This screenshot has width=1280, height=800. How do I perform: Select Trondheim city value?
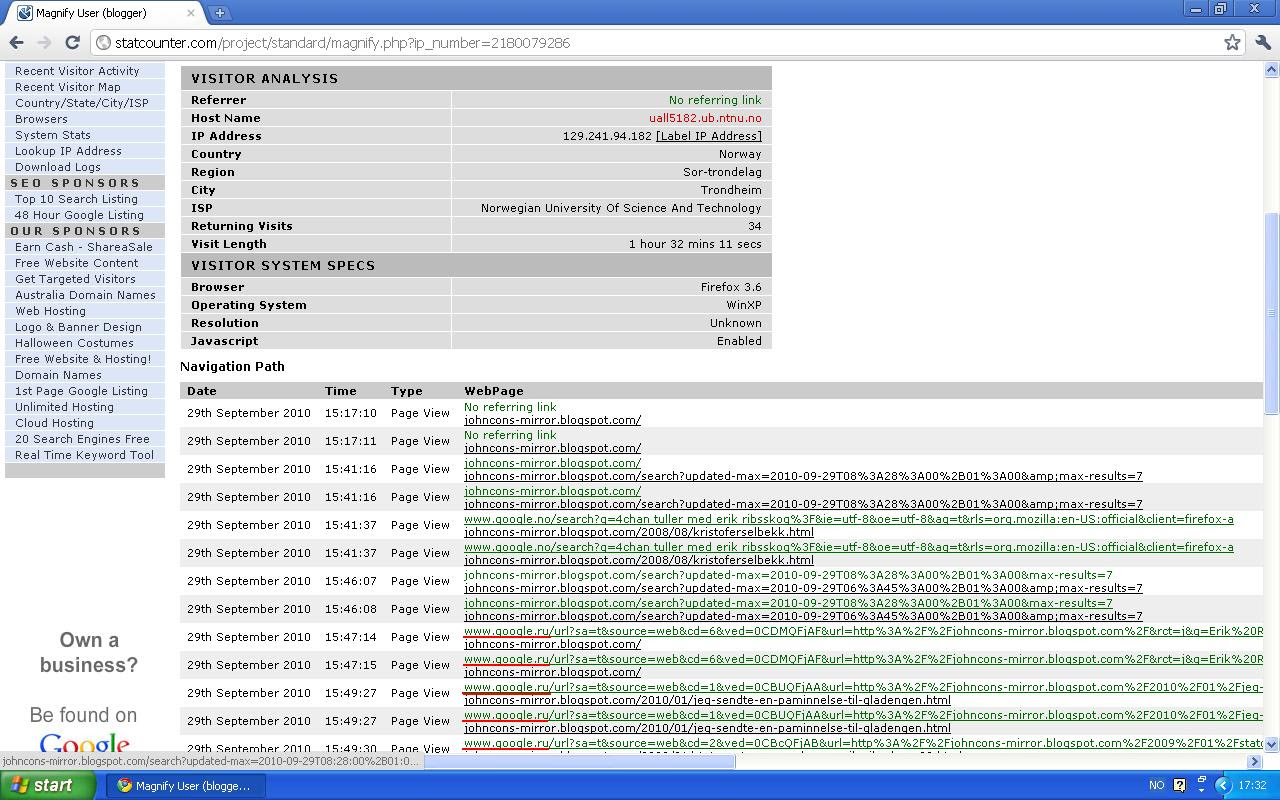[731, 190]
